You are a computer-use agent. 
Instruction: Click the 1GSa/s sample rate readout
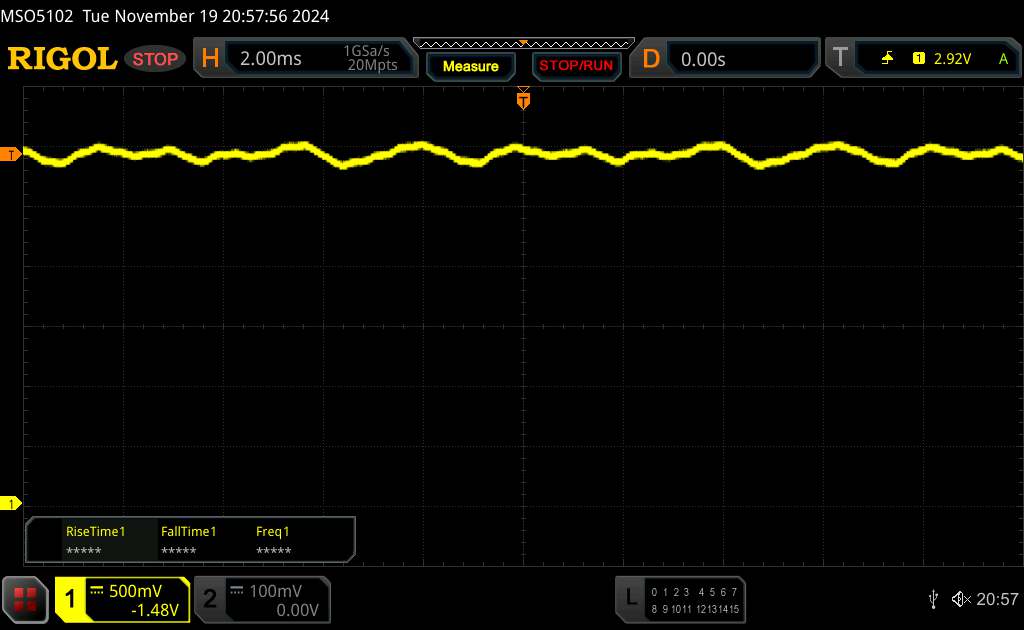point(366,51)
